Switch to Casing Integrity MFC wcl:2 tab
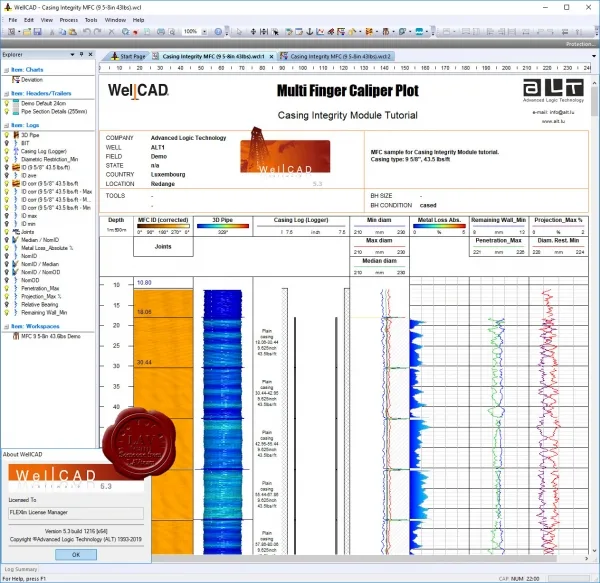Screen dimensions: 600x583 [336, 56]
